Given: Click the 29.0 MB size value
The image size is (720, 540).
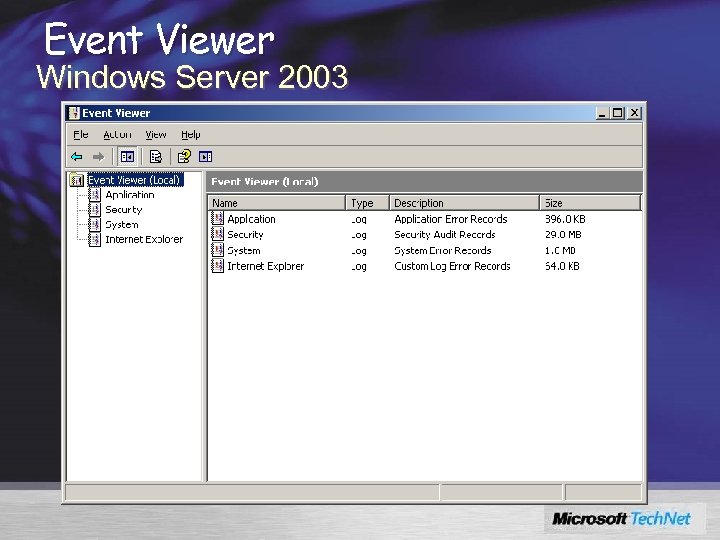Looking at the screenshot, I should pos(563,235).
